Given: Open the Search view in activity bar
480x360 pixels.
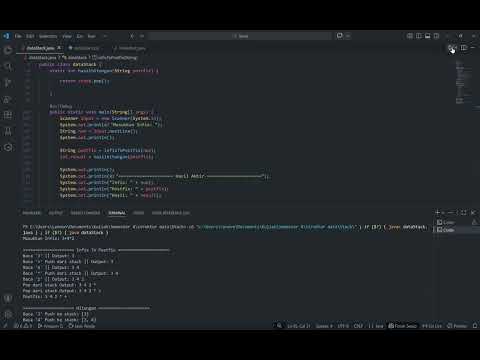Looking at the screenshot, I should pyautogui.click(x=8, y=67).
